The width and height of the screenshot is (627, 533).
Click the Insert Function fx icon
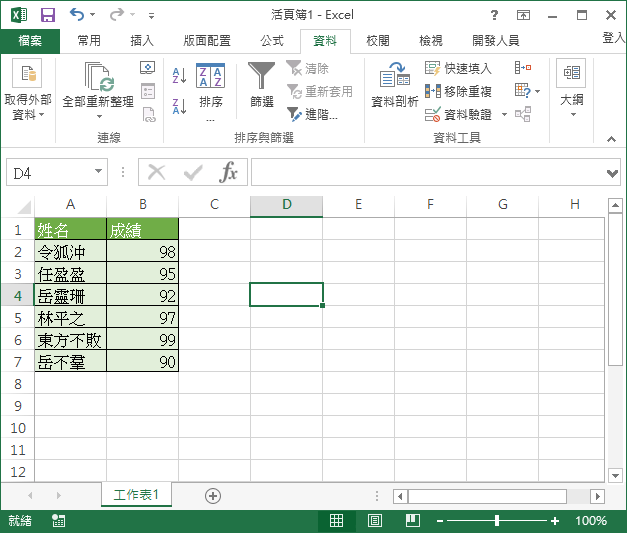228,172
